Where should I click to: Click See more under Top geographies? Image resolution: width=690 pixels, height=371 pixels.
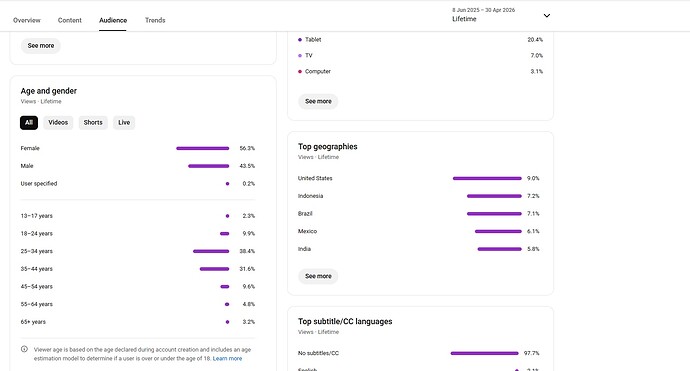tap(318, 276)
